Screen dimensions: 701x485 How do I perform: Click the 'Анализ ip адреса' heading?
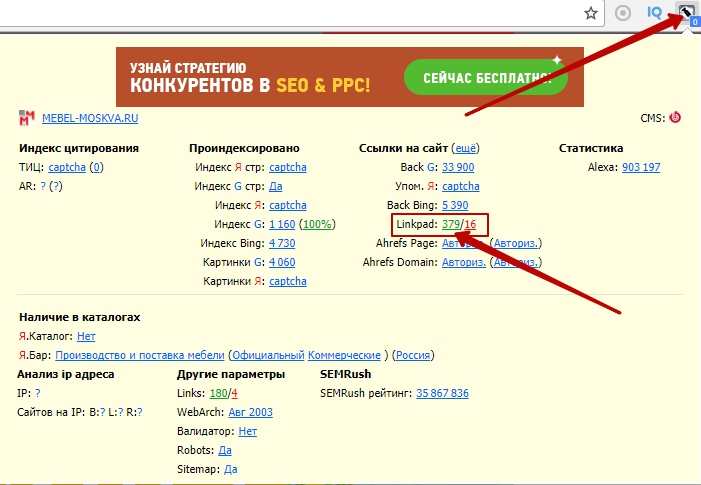point(66,374)
